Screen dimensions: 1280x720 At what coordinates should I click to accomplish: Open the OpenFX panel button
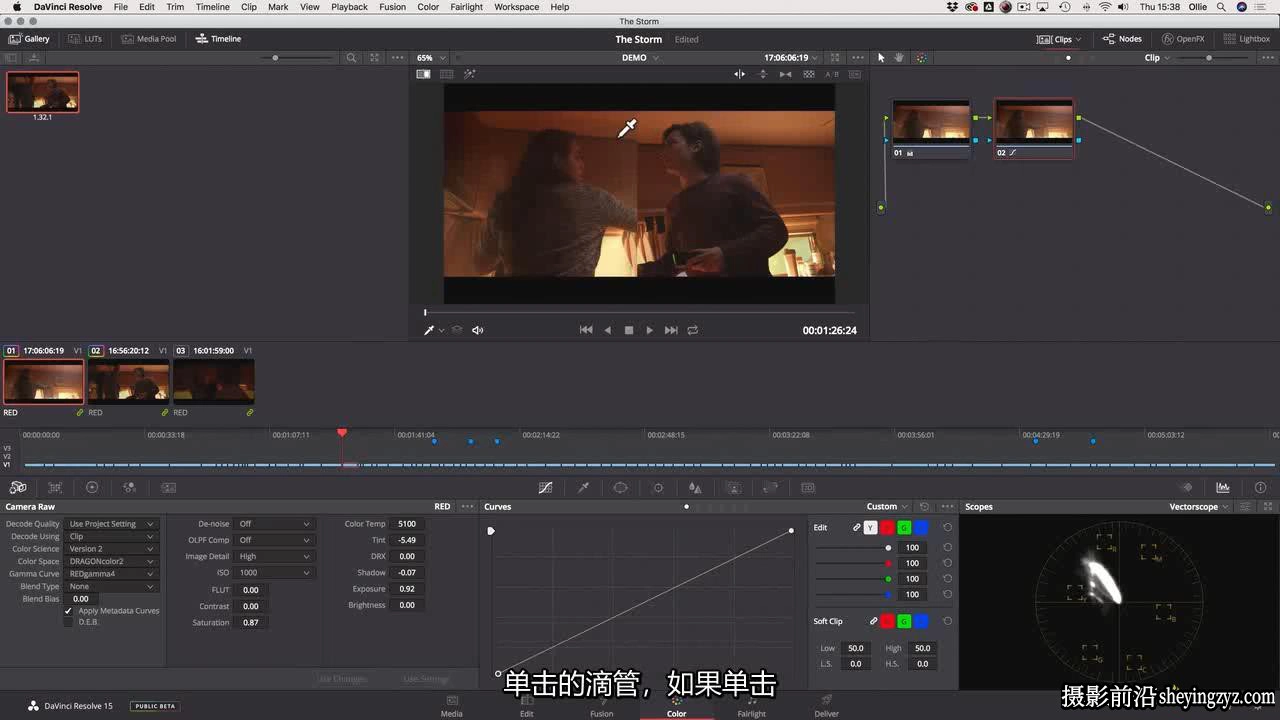point(1183,39)
